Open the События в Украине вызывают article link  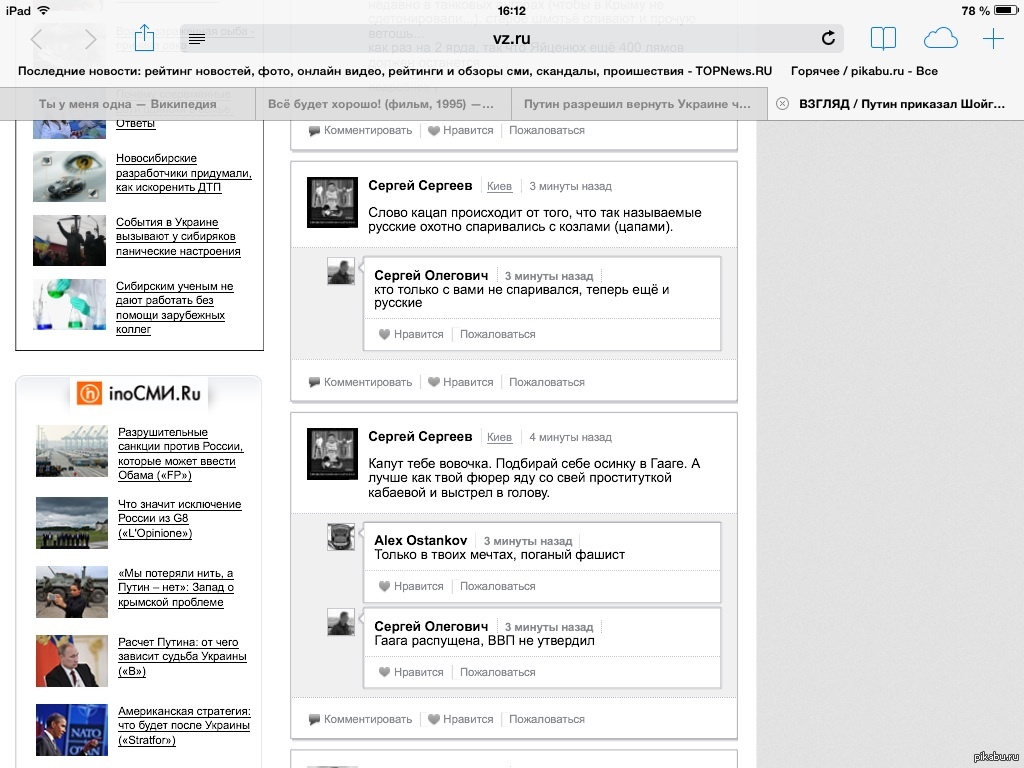click(x=178, y=236)
